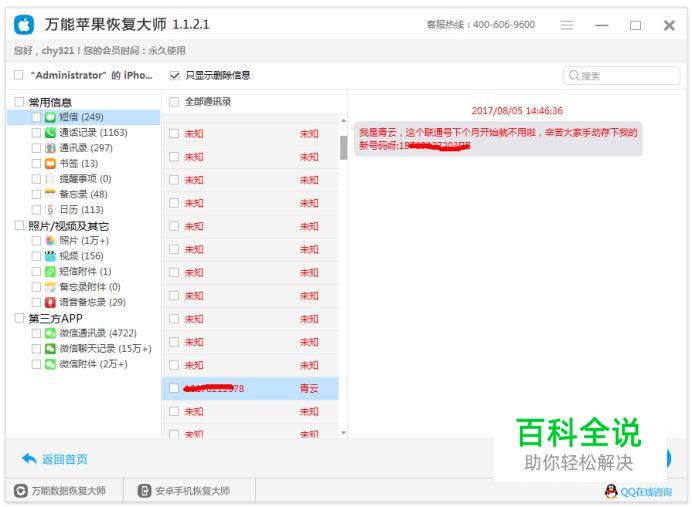Click into the 搜索 search field
The height and width of the screenshot is (507, 692).
pyautogui.click(x=621, y=75)
